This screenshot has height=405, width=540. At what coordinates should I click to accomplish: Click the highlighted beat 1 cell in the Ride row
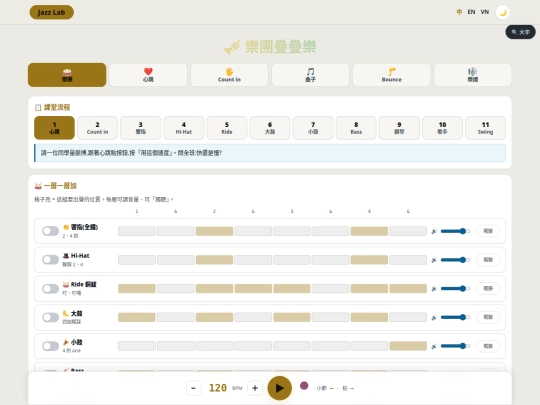137,289
